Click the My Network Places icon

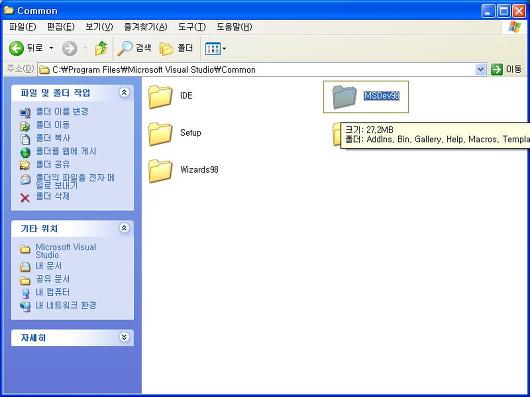coord(25,306)
